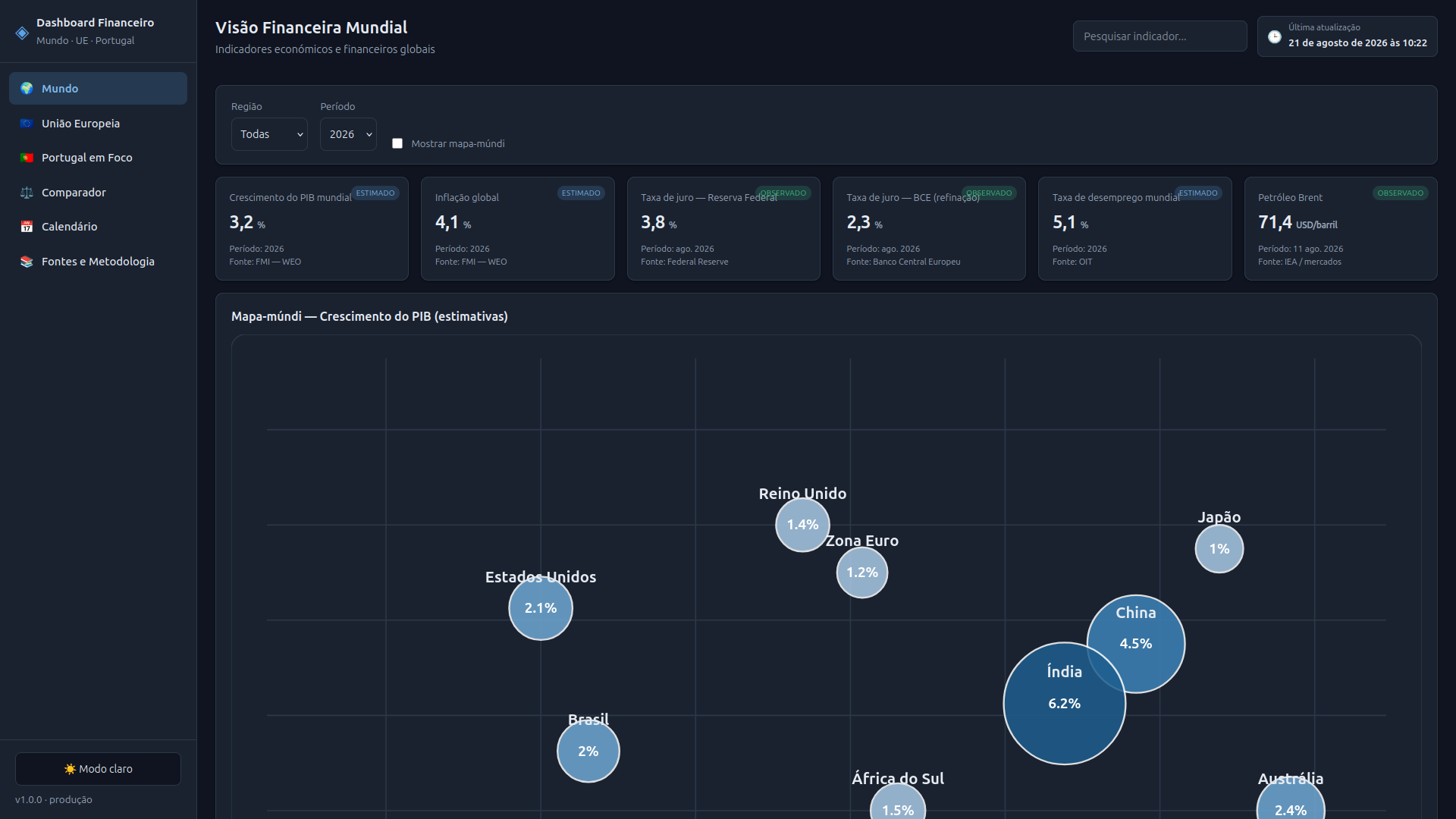Select the Petróleo Brent card

pyautogui.click(x=1341, y=228)
